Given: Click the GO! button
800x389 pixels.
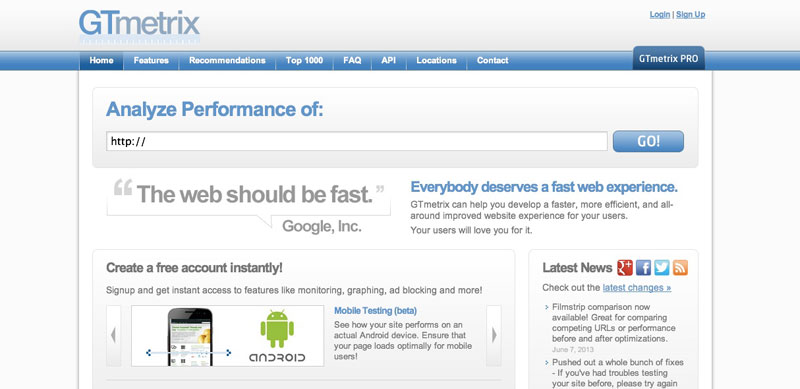Looking at the screenshot, I should pyautogui.click(x=648, y=141).
